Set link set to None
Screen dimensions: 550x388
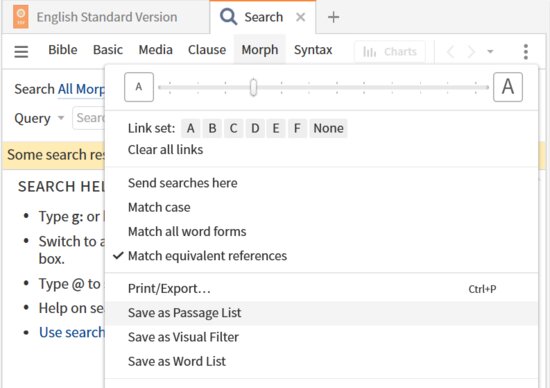tap(328, 128)
